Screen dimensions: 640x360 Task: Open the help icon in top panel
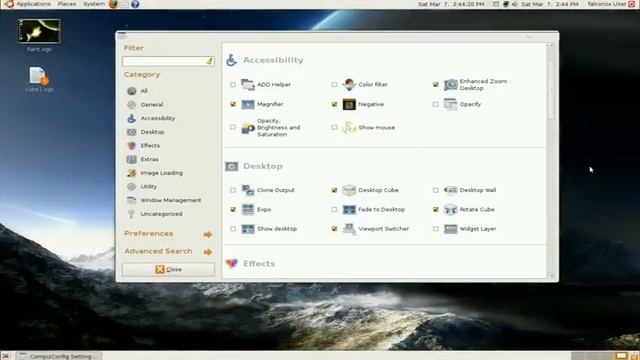tap(135, 4)
